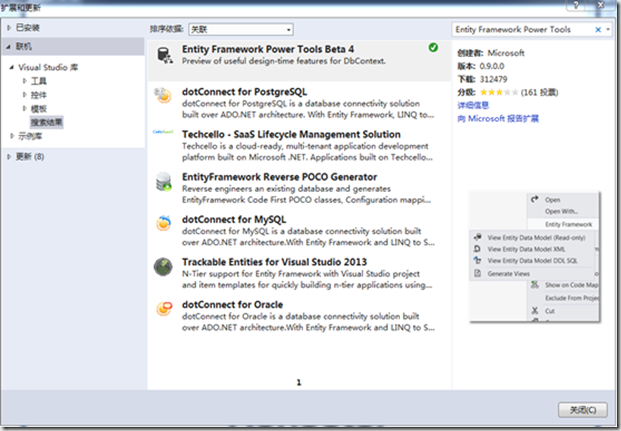Click the download count 312479
Image resolution: width=621 pixels, height=431 pixels.
(493, 79)
